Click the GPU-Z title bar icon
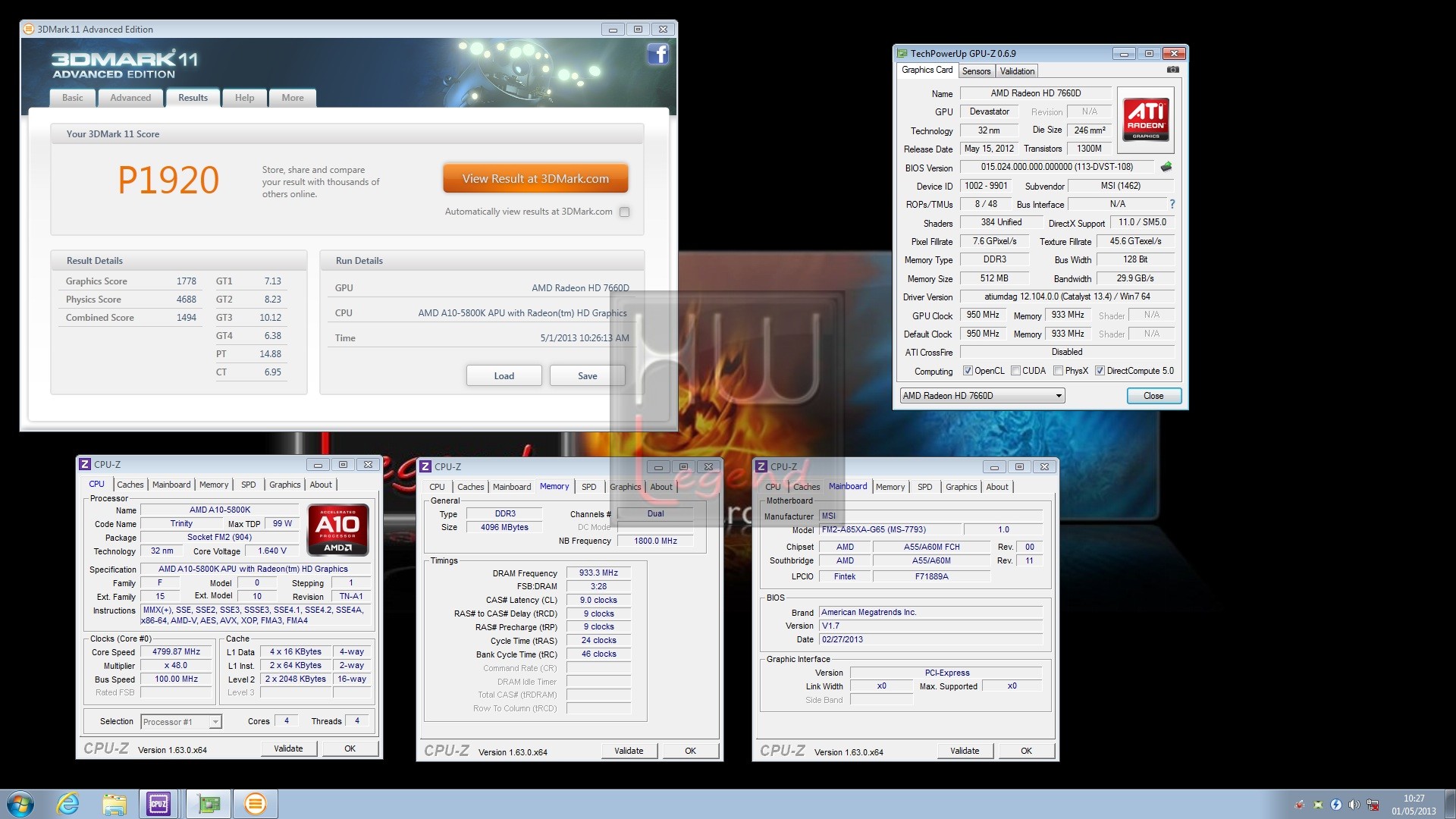 point(902,53)
